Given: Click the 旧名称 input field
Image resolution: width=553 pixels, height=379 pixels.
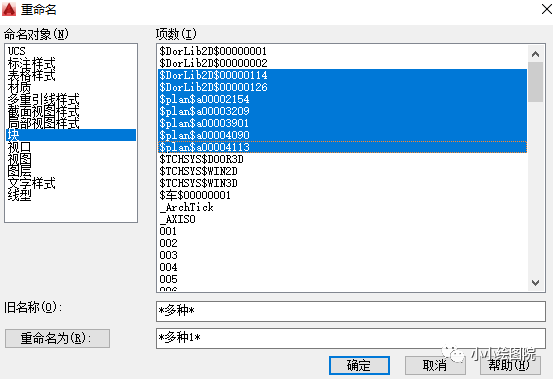Looking at the screenshot, I should (x=351, y=311).
